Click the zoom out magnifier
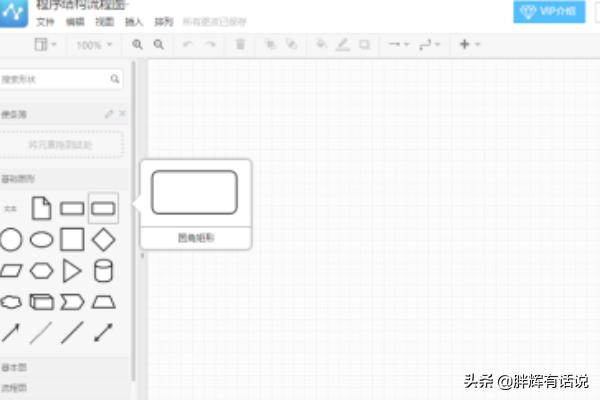600x400 pixels. (x=159, y=45)
